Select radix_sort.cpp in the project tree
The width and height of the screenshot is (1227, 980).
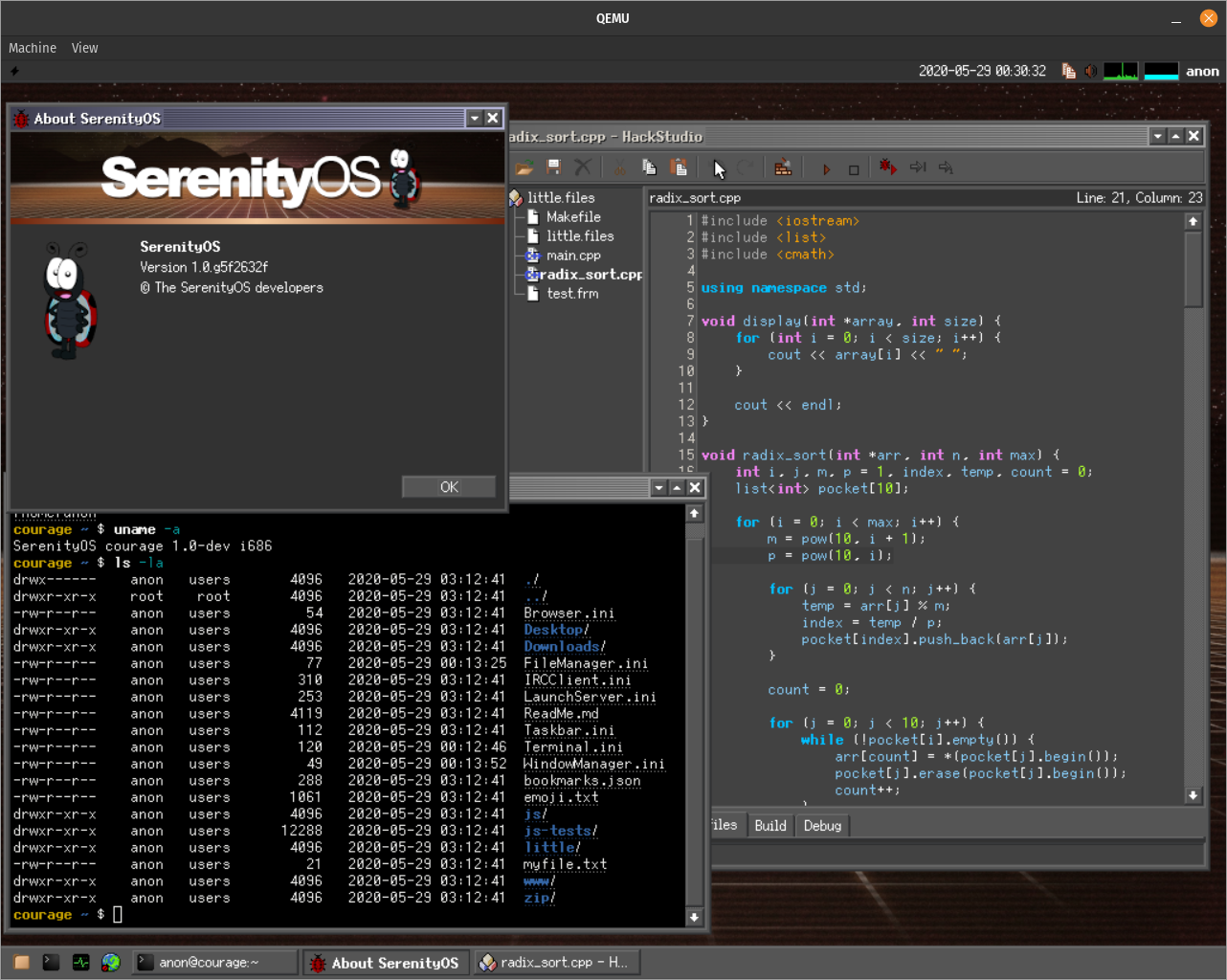point(591,275)
